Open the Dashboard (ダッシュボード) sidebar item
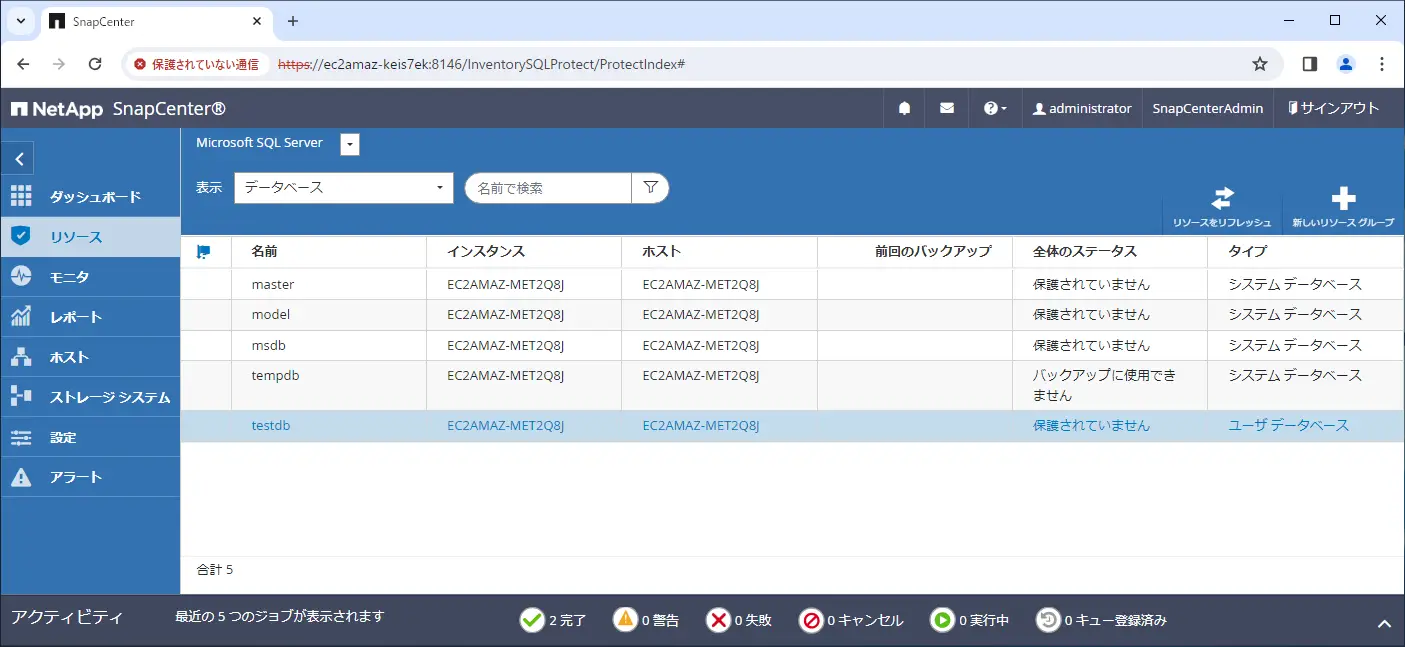The image size is (1405, 647). tap(90, 197)
